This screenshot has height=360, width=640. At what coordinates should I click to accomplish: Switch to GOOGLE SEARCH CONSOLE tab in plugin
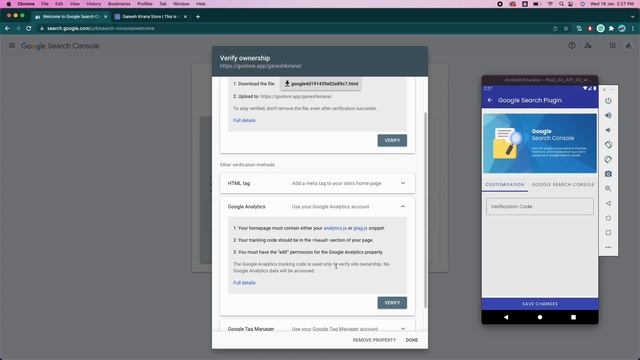(x=563, y=184)
